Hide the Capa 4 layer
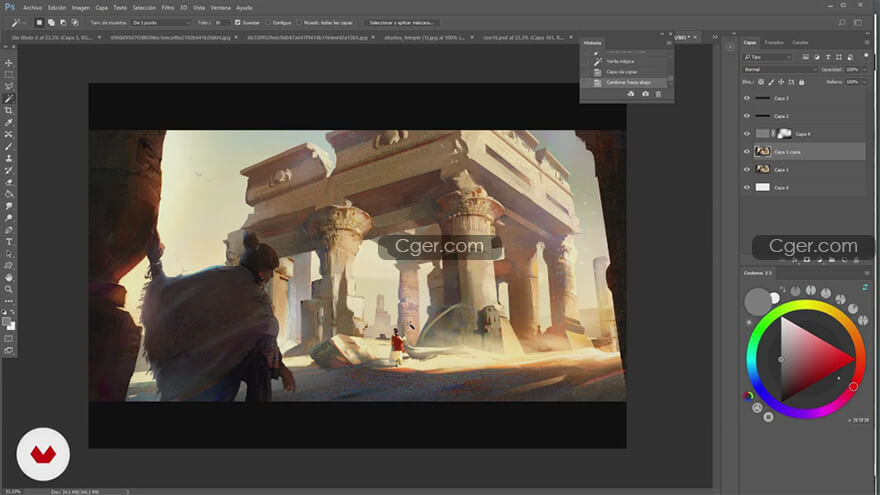 pos(747,134)
